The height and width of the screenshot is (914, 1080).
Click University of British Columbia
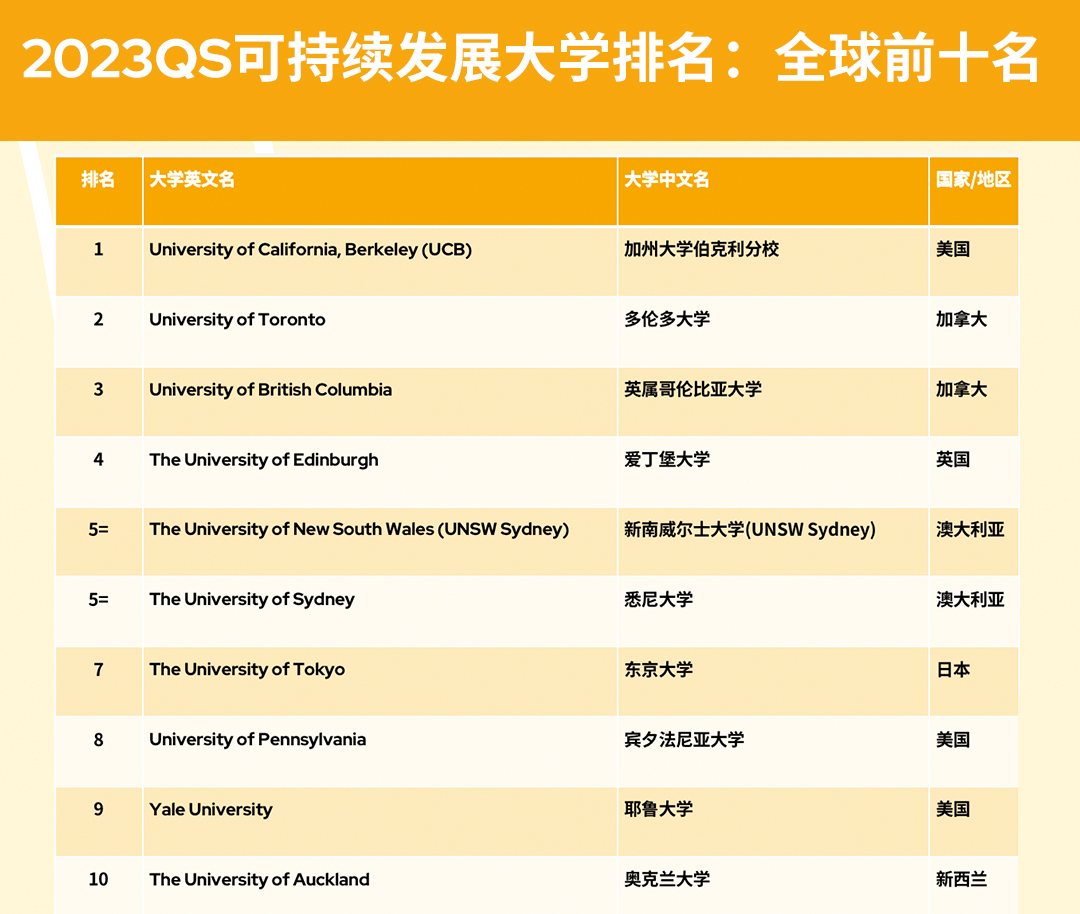click(x=268, y=389)
